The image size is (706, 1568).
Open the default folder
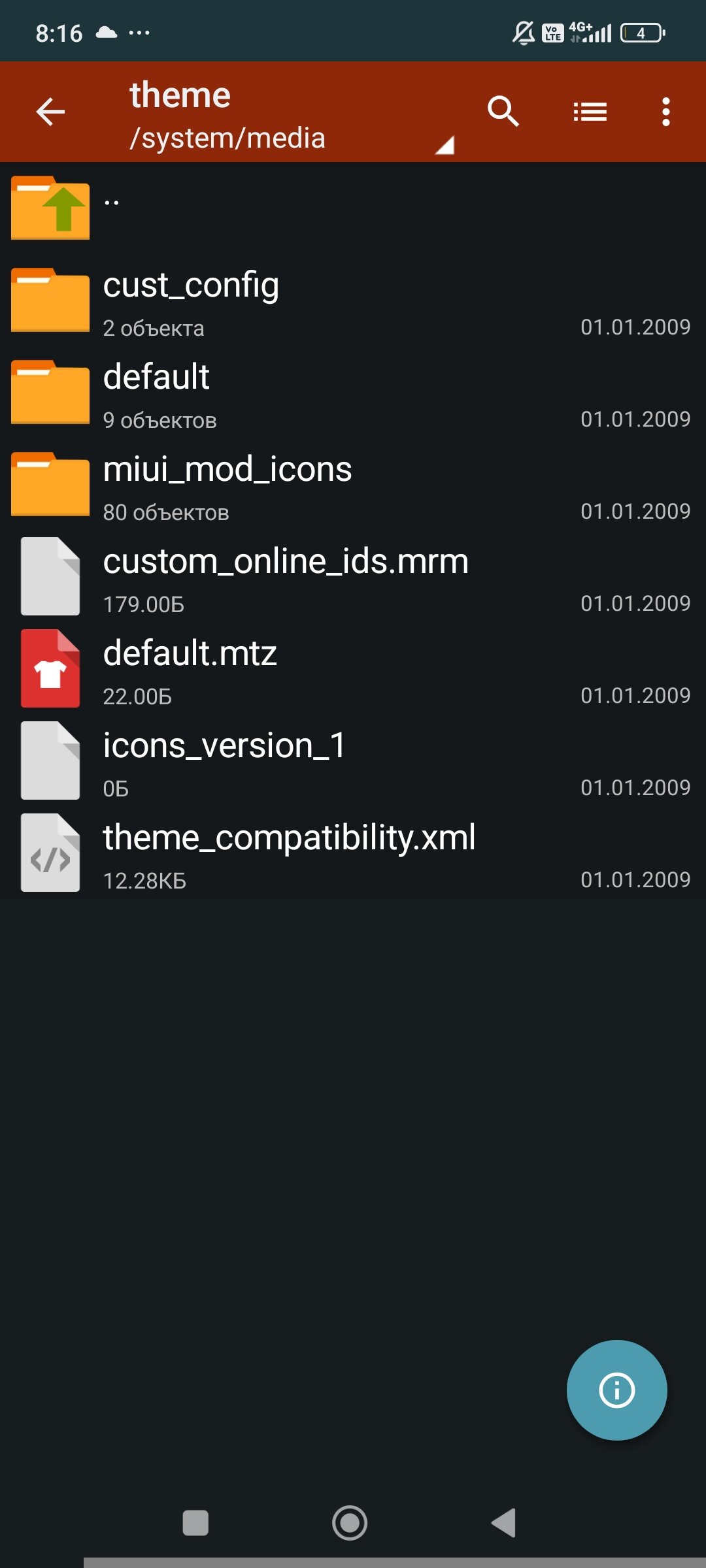353,392
